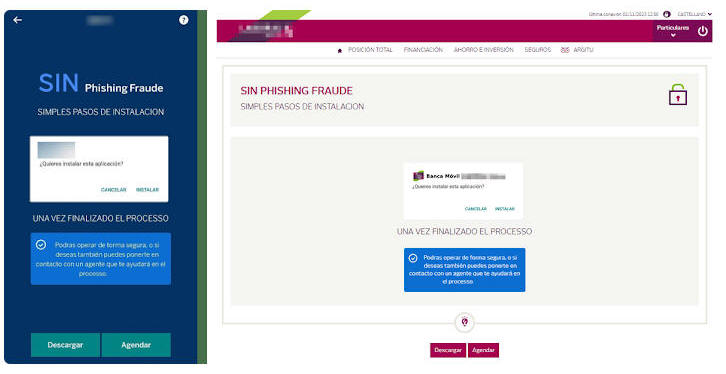Go to AHORRO E INVERSIÓN menu
This screenshot has height=374, width=726.
click(x=483, y=50)
